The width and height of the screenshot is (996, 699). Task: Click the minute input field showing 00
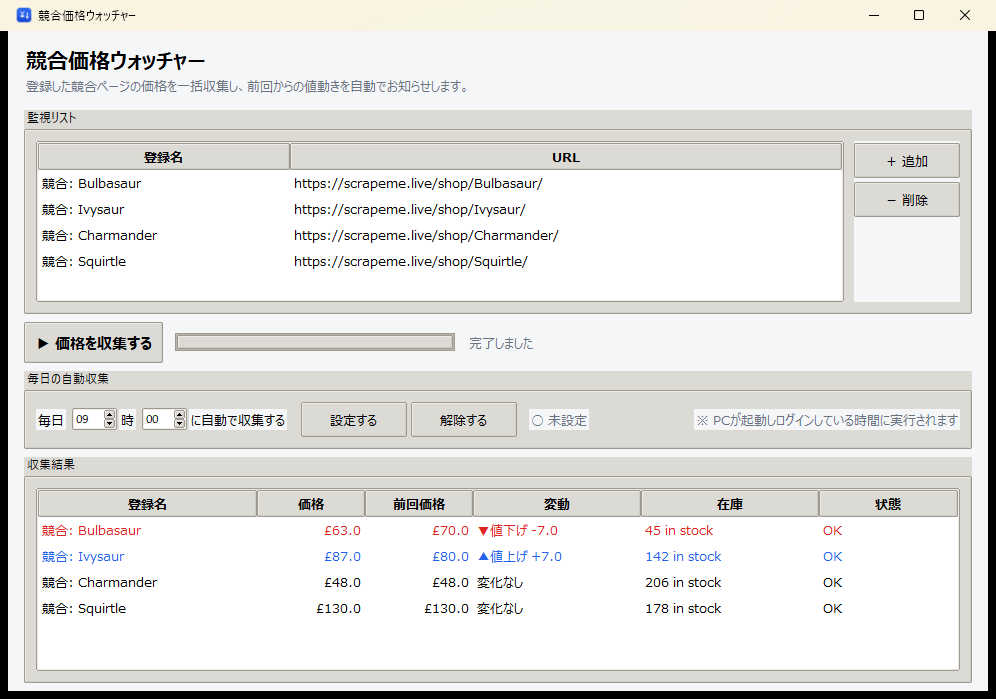pos(158,419)
